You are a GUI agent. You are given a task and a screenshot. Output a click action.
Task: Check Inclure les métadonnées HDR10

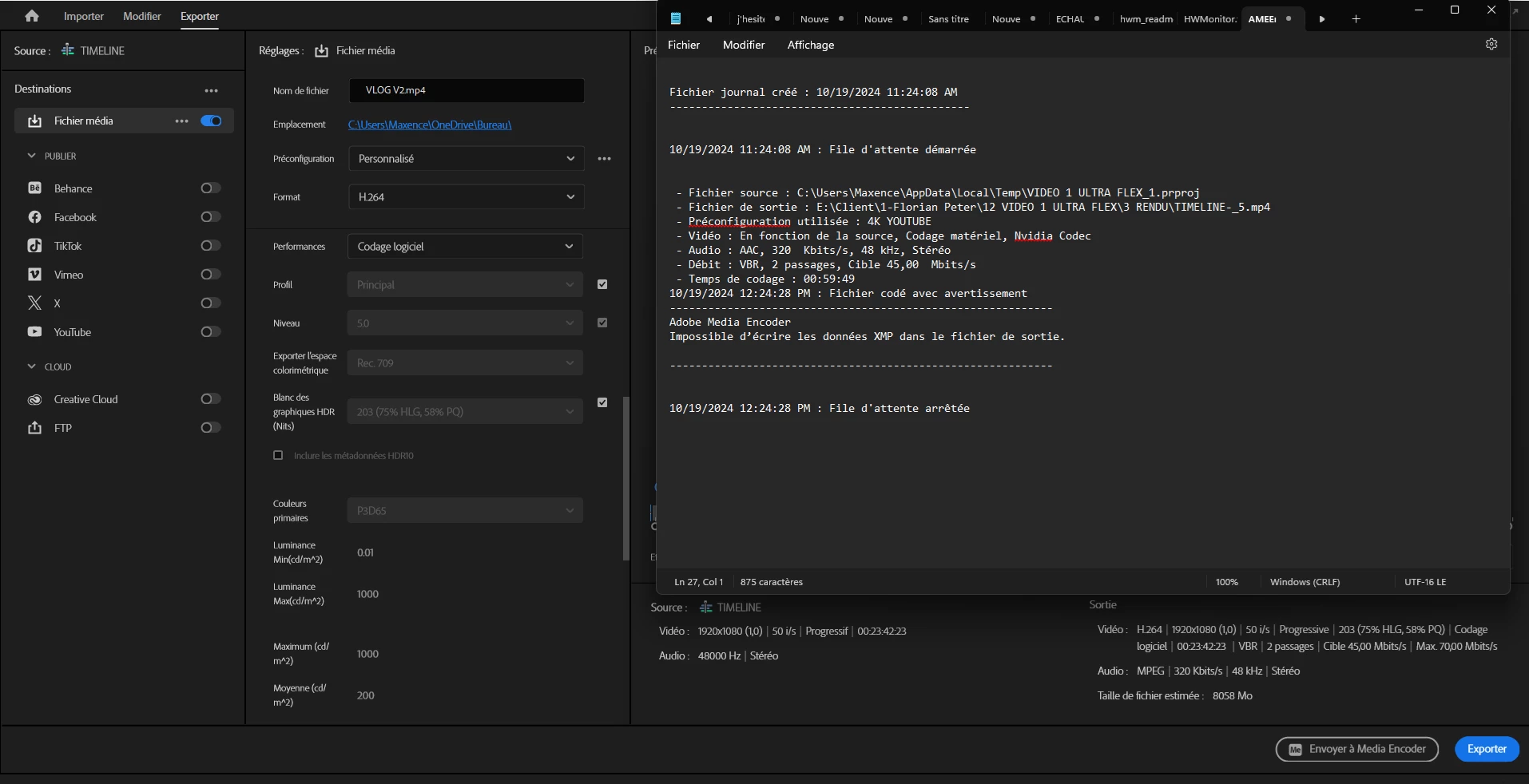[278, 455]
